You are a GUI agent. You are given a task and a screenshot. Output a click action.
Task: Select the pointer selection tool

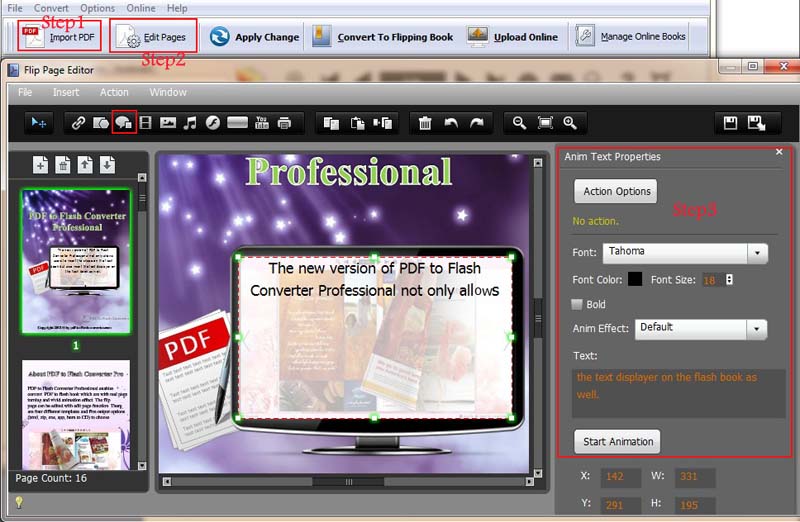coord(38,123)
